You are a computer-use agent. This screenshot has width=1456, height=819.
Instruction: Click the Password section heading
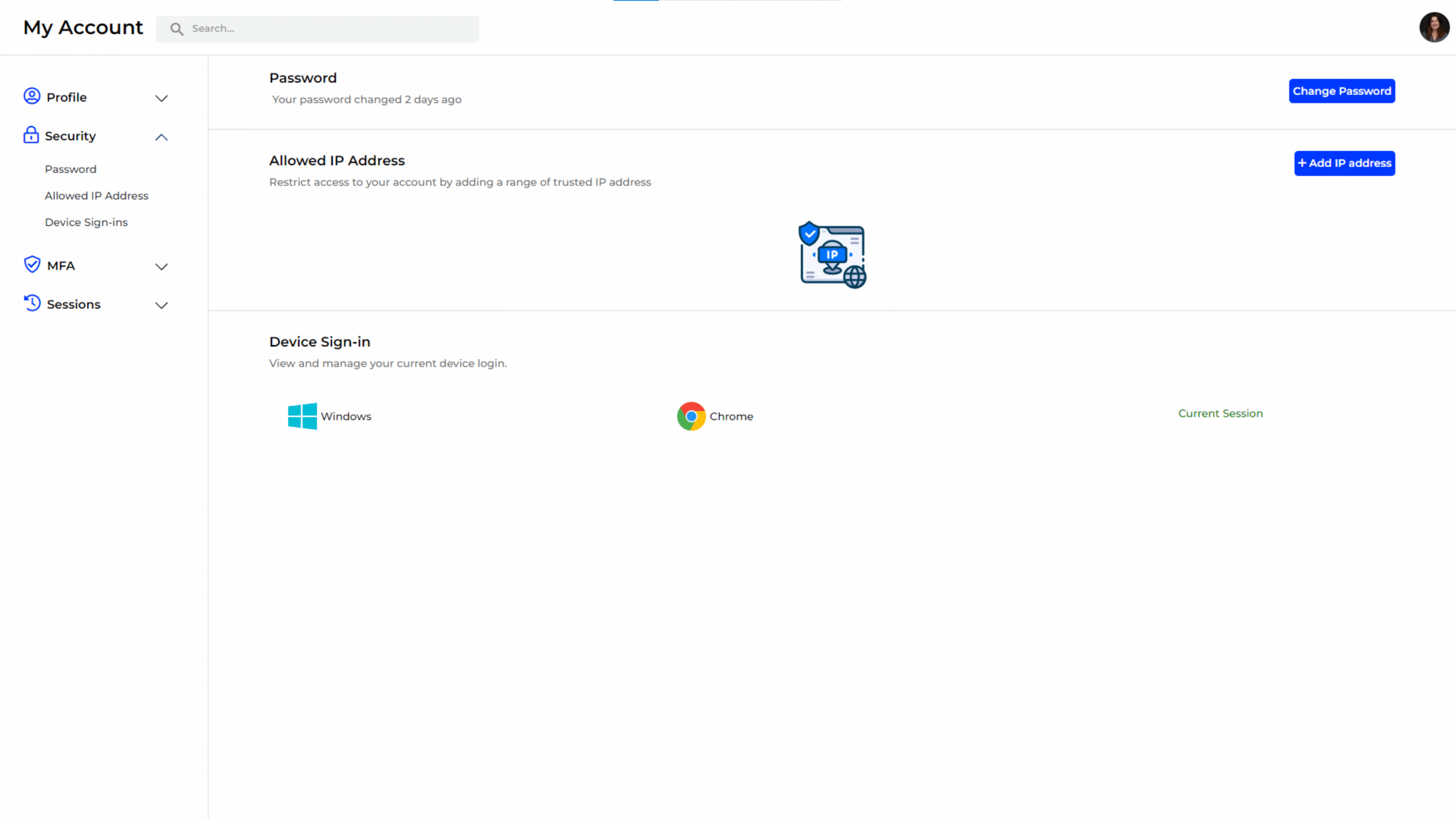pos(303,78)
